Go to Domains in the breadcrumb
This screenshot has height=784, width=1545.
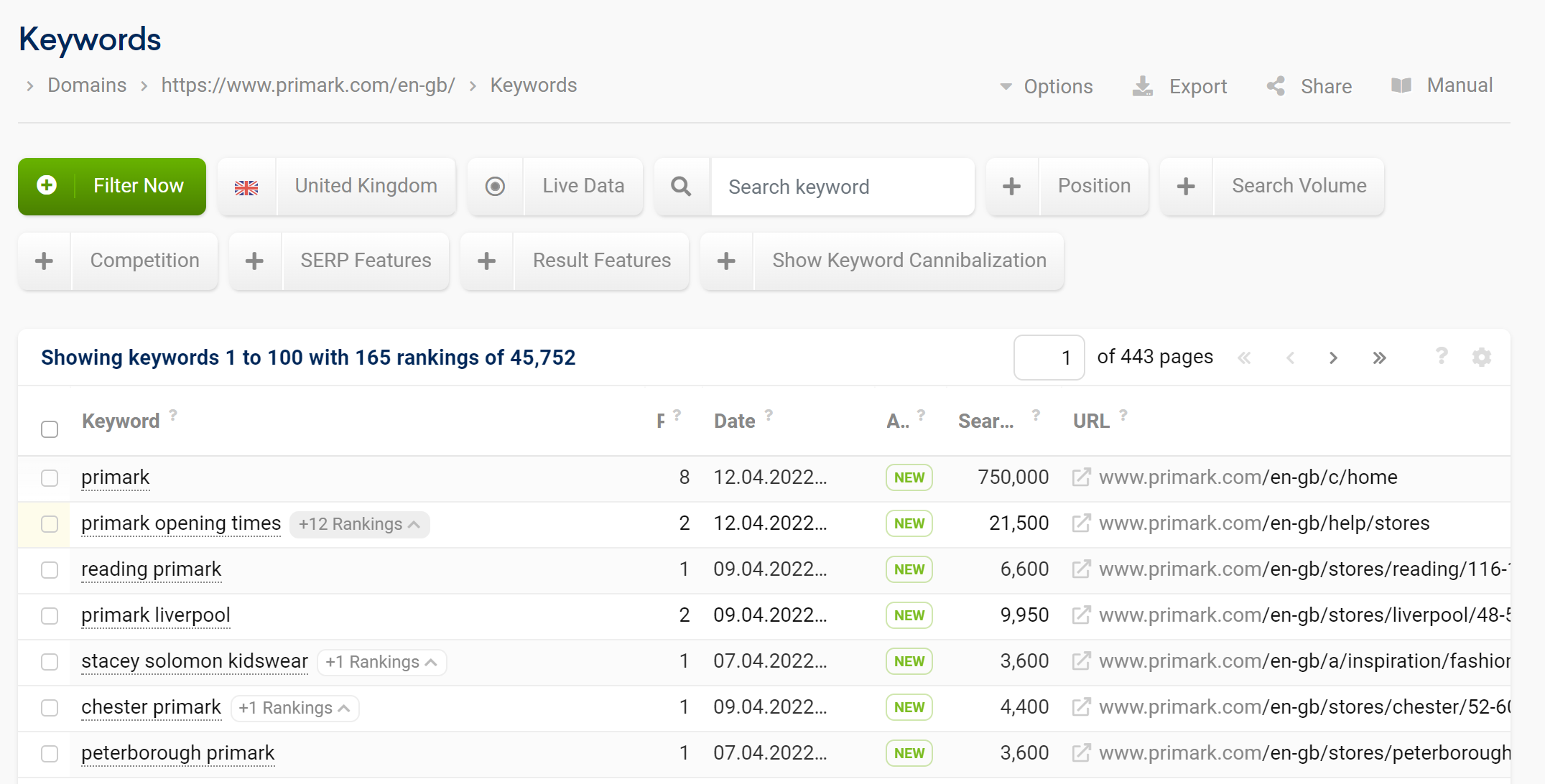[x=87, y=85]
